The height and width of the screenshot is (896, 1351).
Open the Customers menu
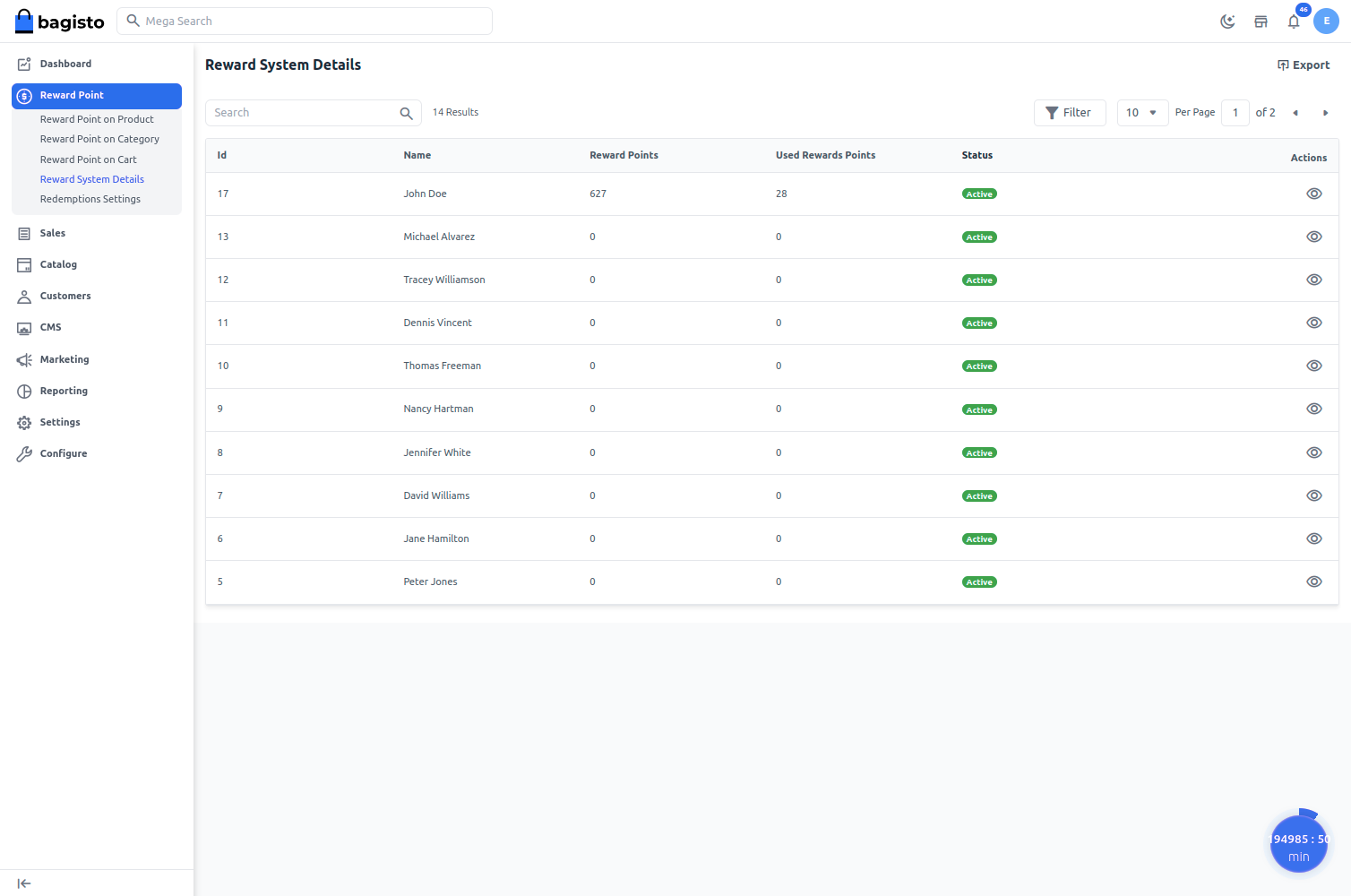(x=97, y=296)
